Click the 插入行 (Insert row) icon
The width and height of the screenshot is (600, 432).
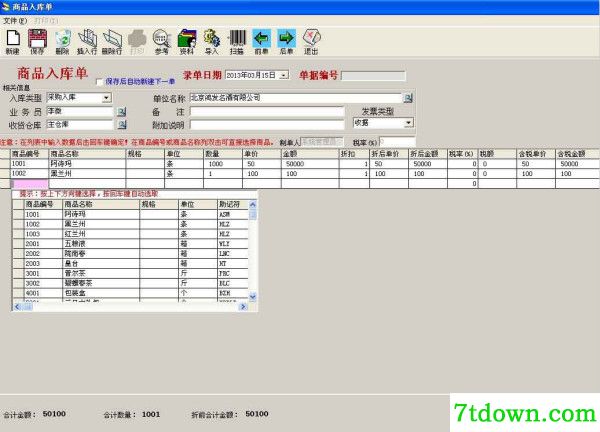(x=87, y=41)
